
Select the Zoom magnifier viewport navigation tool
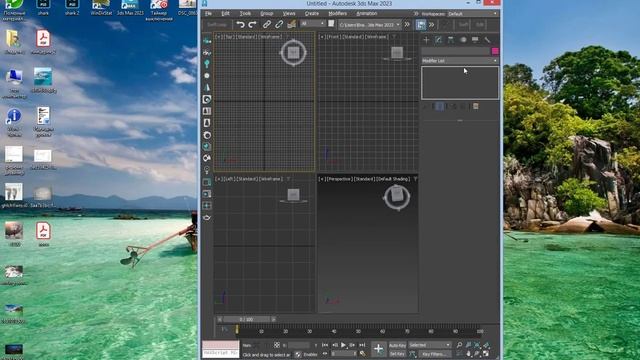pyautogui.click(x=459, y=345)
